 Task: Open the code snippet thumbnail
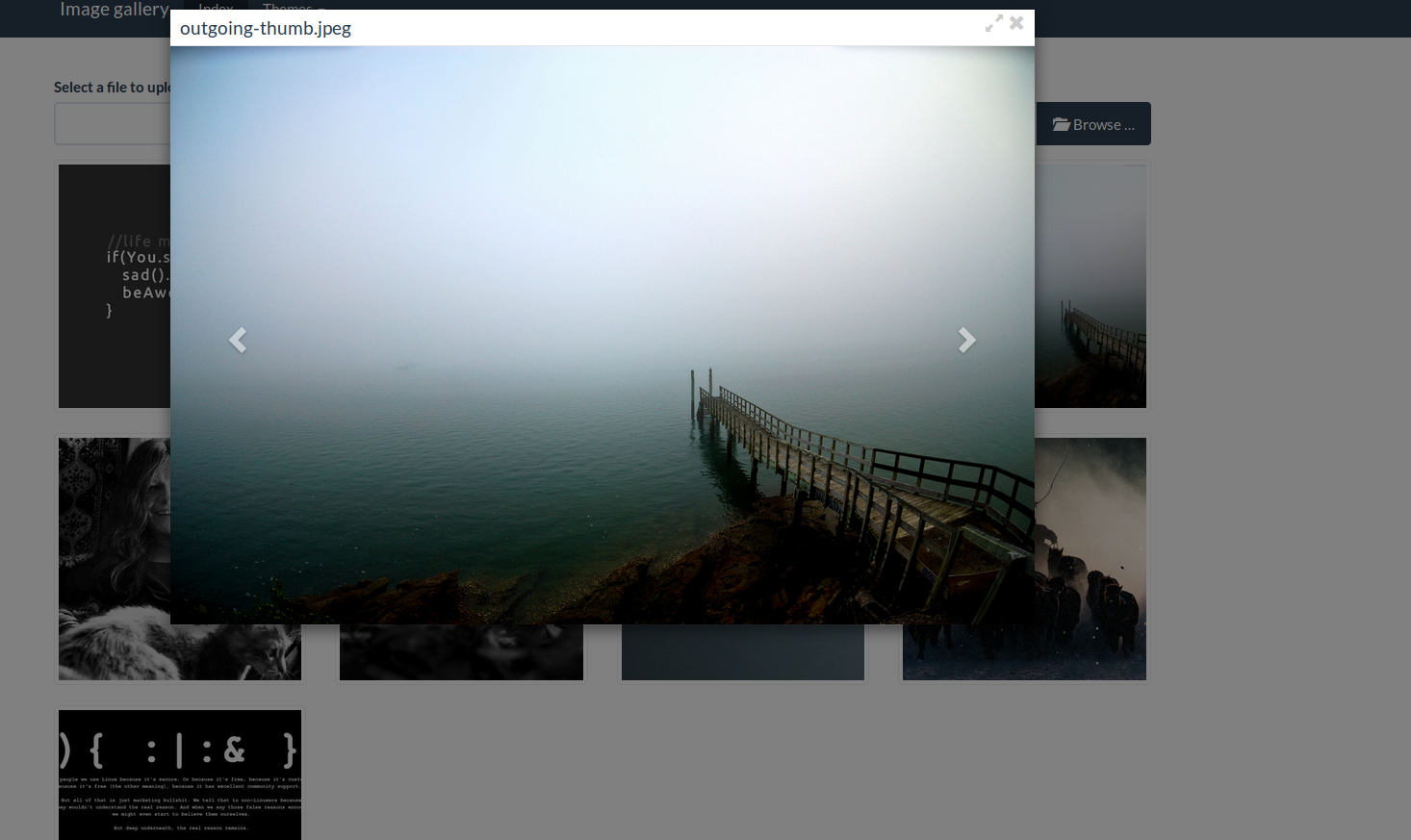[x=115, y=286]
